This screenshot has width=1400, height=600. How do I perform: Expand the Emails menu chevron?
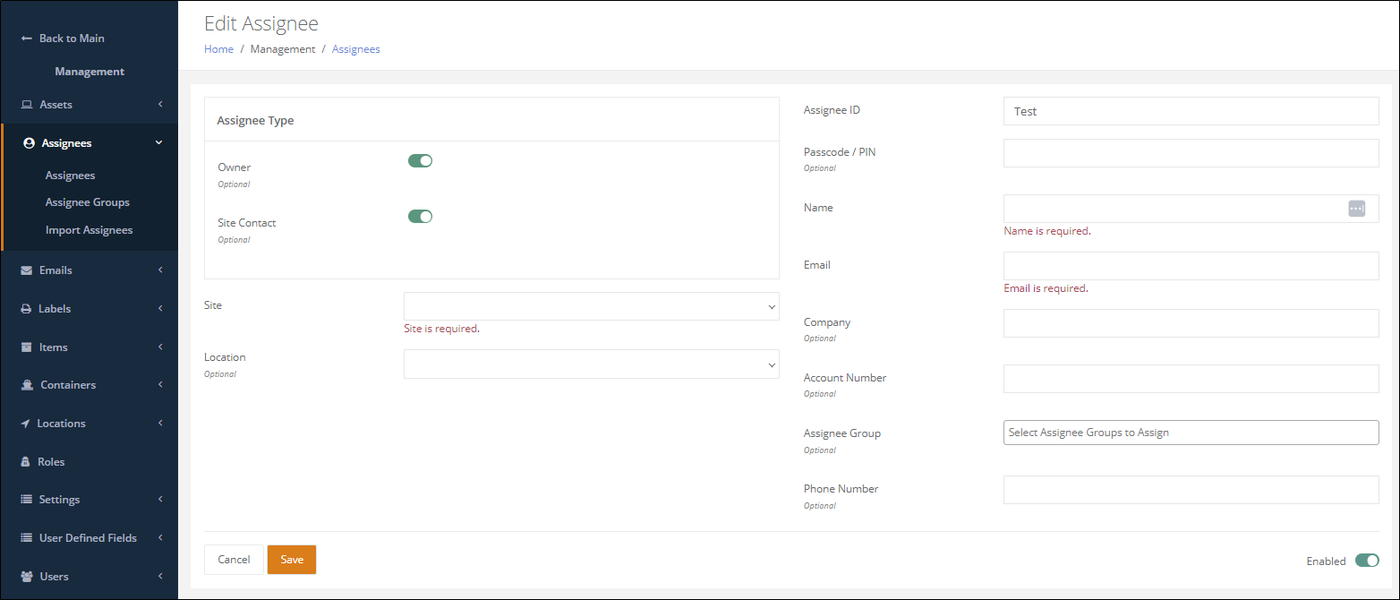point(160,270)
